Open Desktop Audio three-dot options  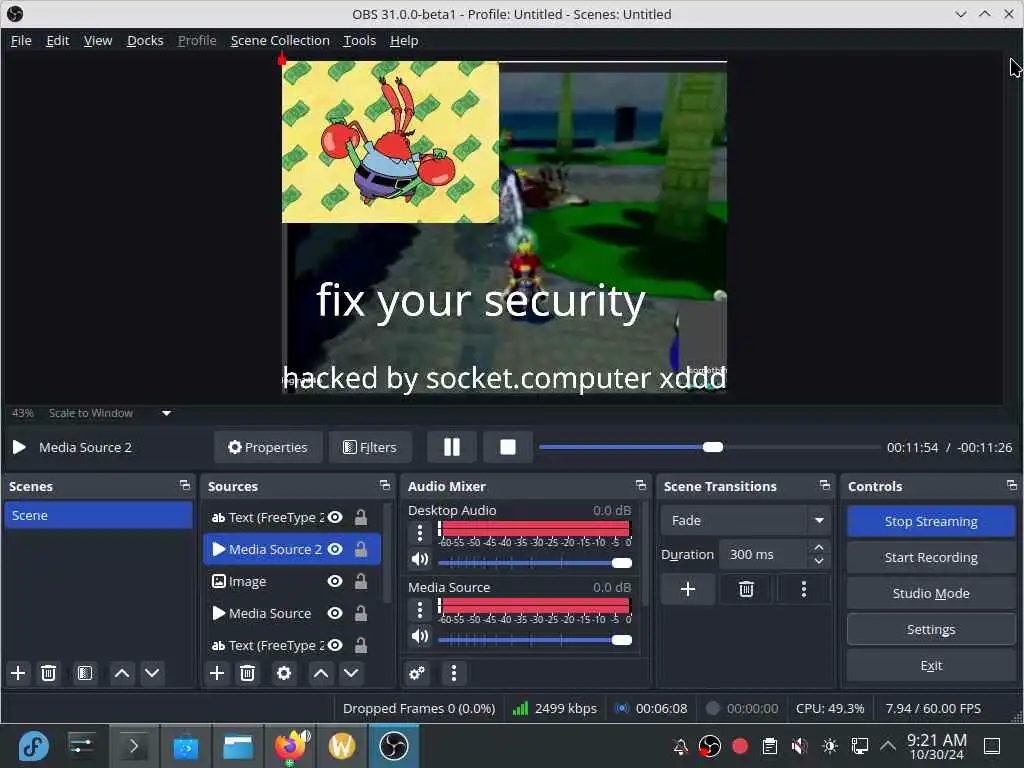point(420,533)
